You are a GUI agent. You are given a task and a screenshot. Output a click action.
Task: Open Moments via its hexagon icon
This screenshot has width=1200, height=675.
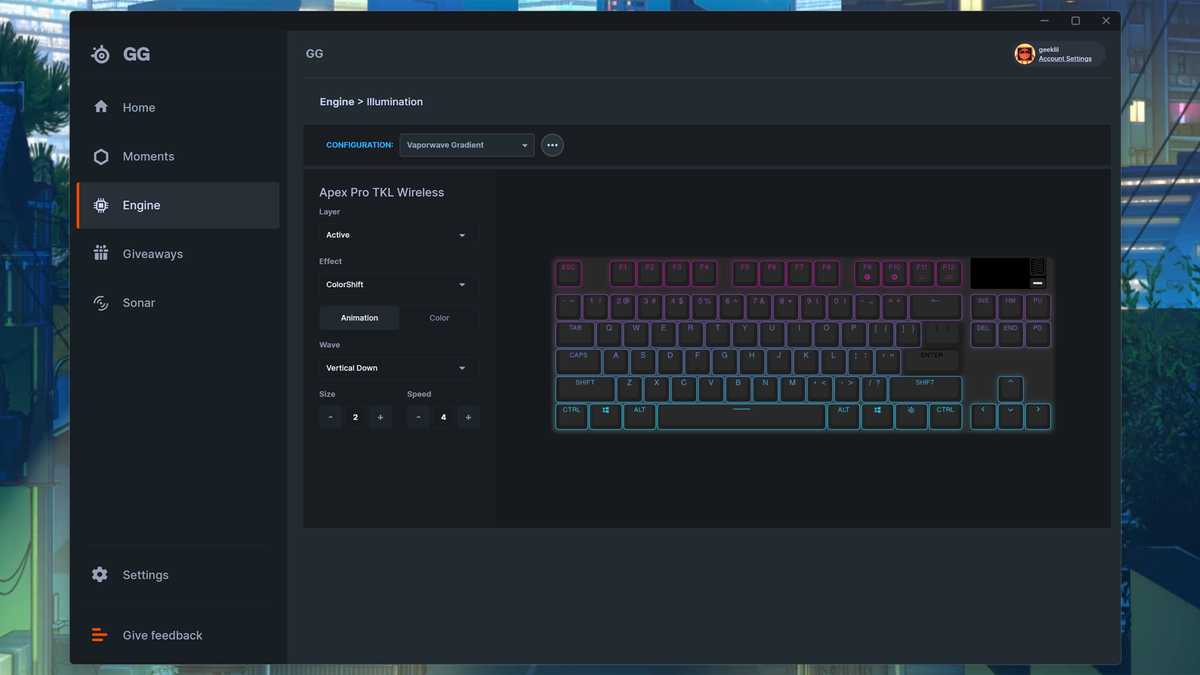tap(101, 157)
